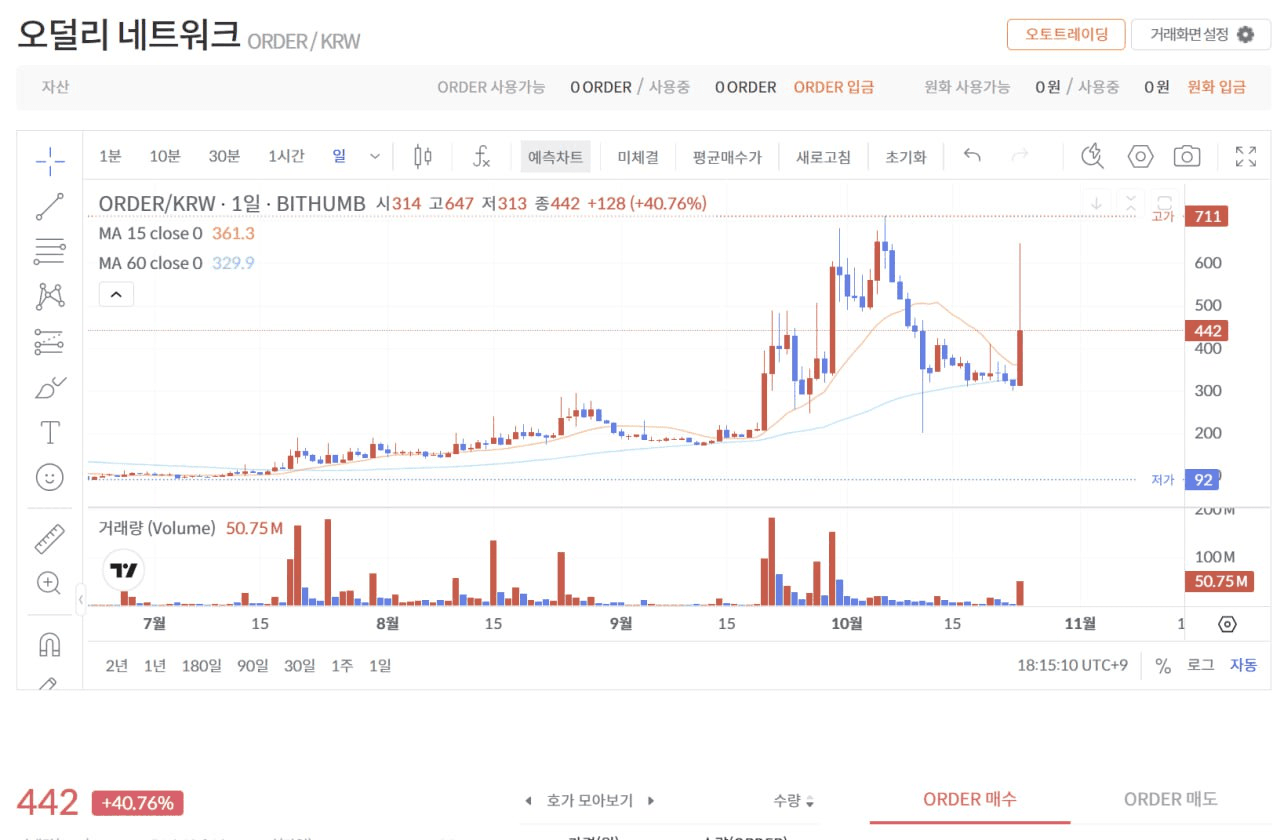Collapse the indicator legend chevron

point(116,294)
